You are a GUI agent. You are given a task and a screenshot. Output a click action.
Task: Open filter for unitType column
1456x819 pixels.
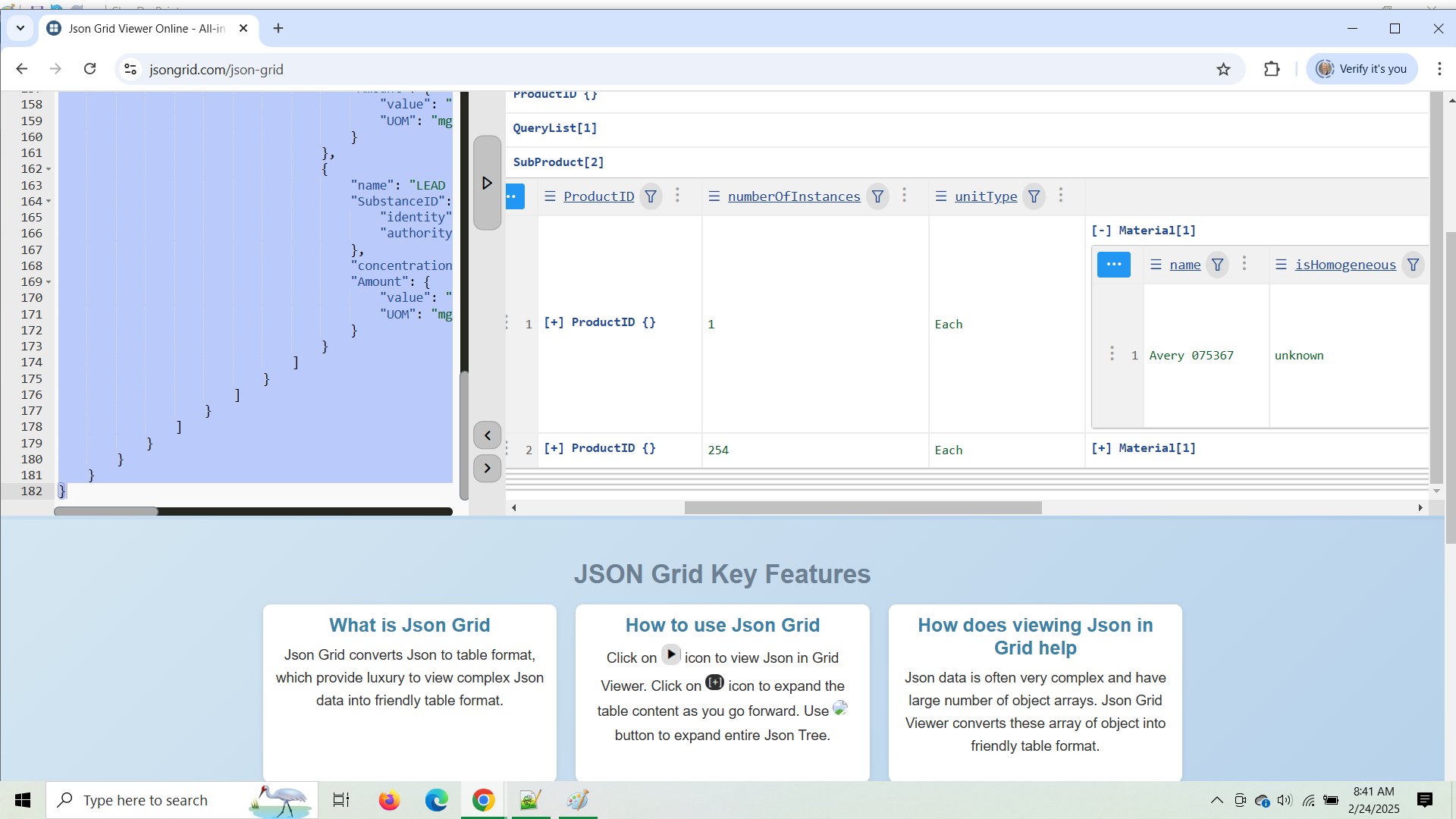tap(1034, 196)
